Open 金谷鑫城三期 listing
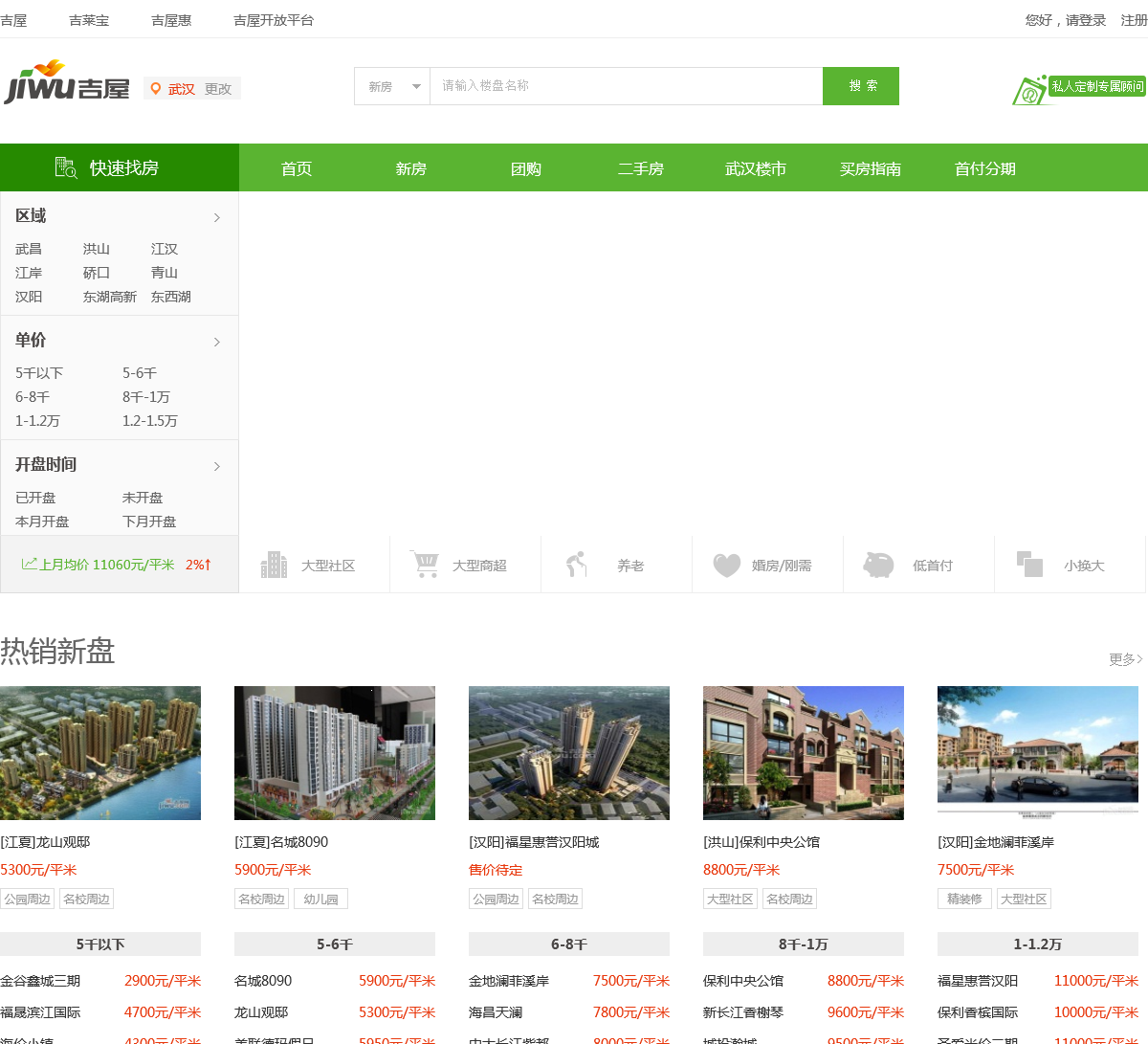 click(40, 981)
